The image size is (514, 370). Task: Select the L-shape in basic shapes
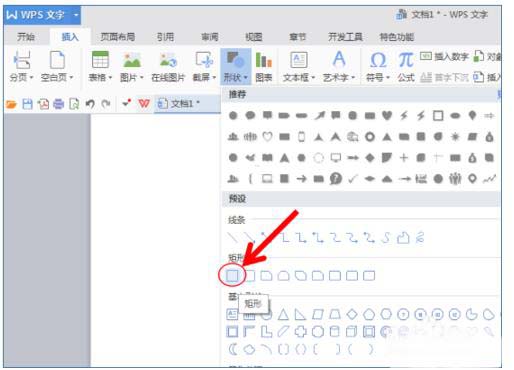click(x=266, y=332)
